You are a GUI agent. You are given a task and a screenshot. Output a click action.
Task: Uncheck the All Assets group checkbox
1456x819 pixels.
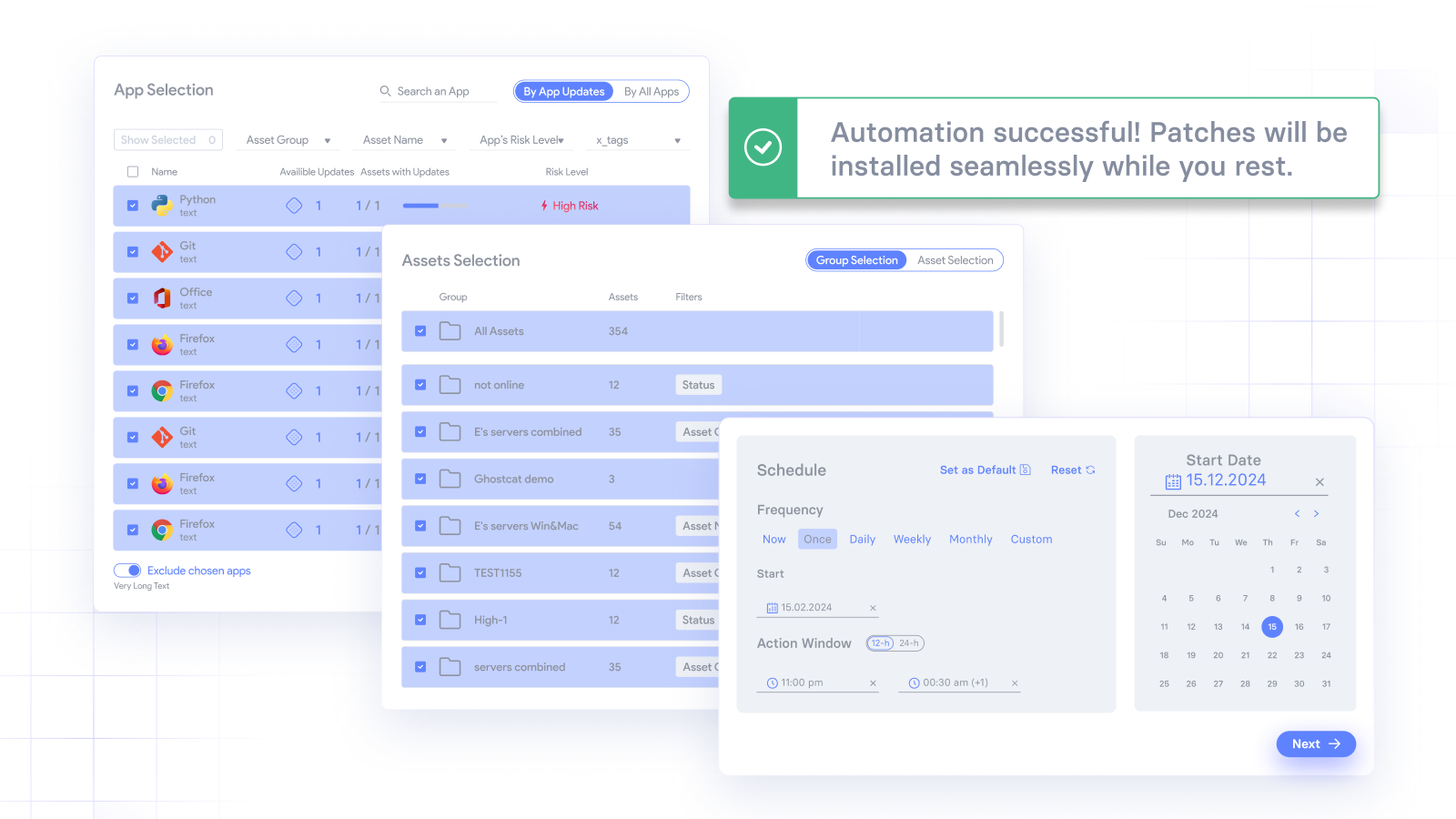(x=420, y=331)
